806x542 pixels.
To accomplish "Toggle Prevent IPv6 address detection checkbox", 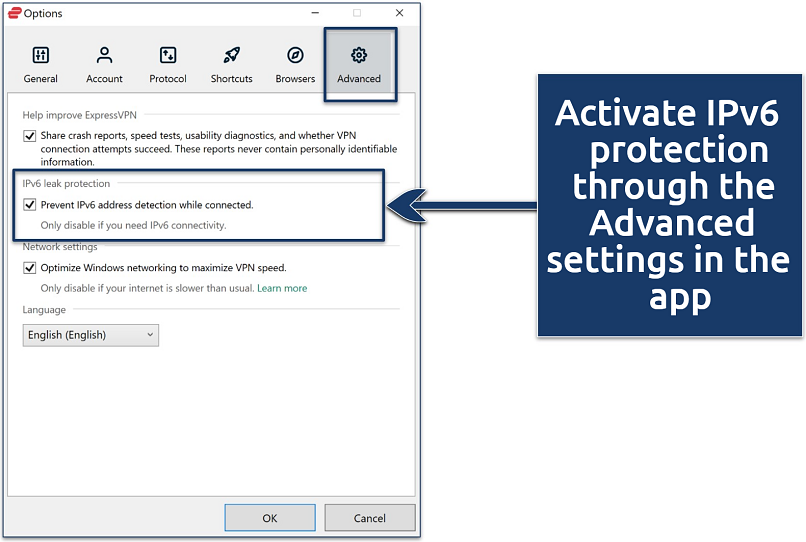I will [x=29, y=205].
